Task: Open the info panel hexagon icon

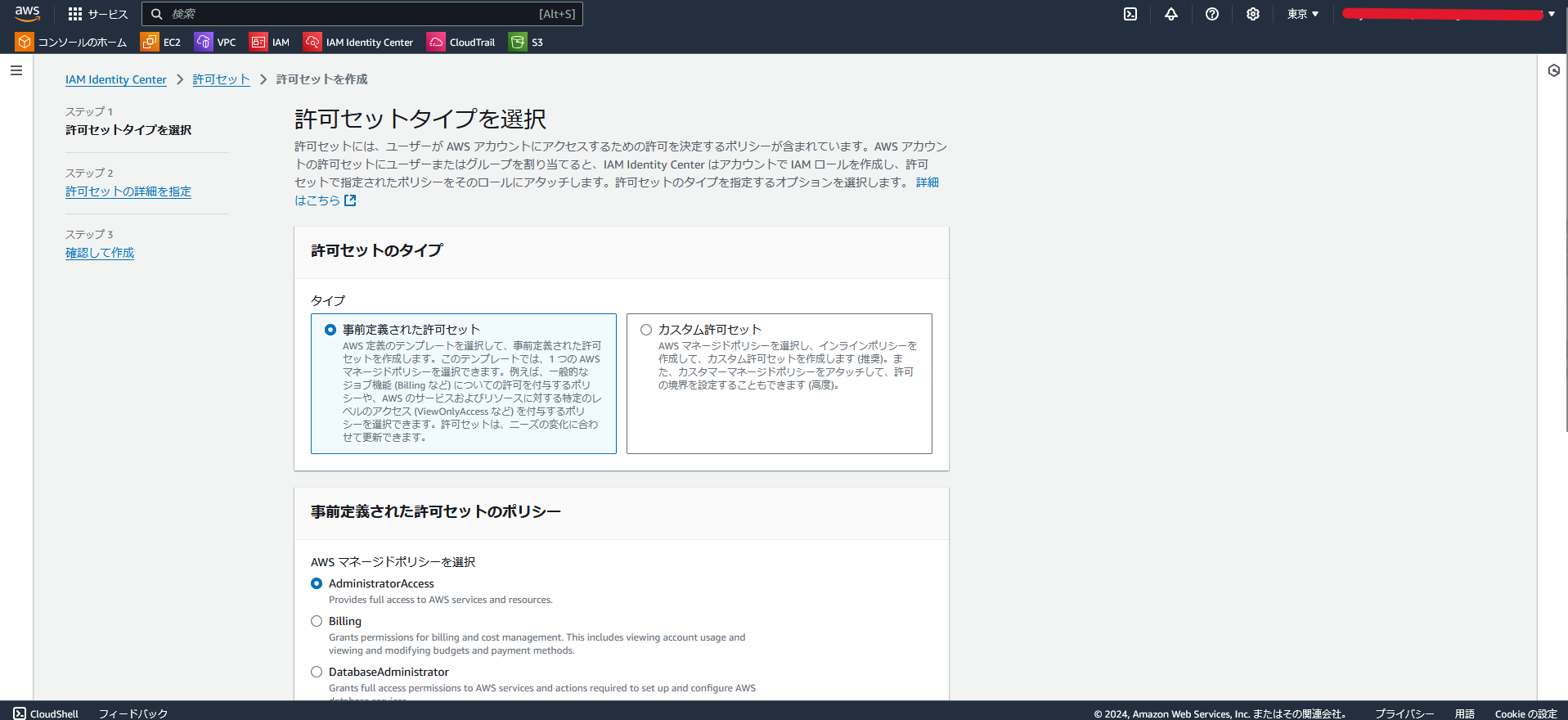Action: coord(1554,70)
